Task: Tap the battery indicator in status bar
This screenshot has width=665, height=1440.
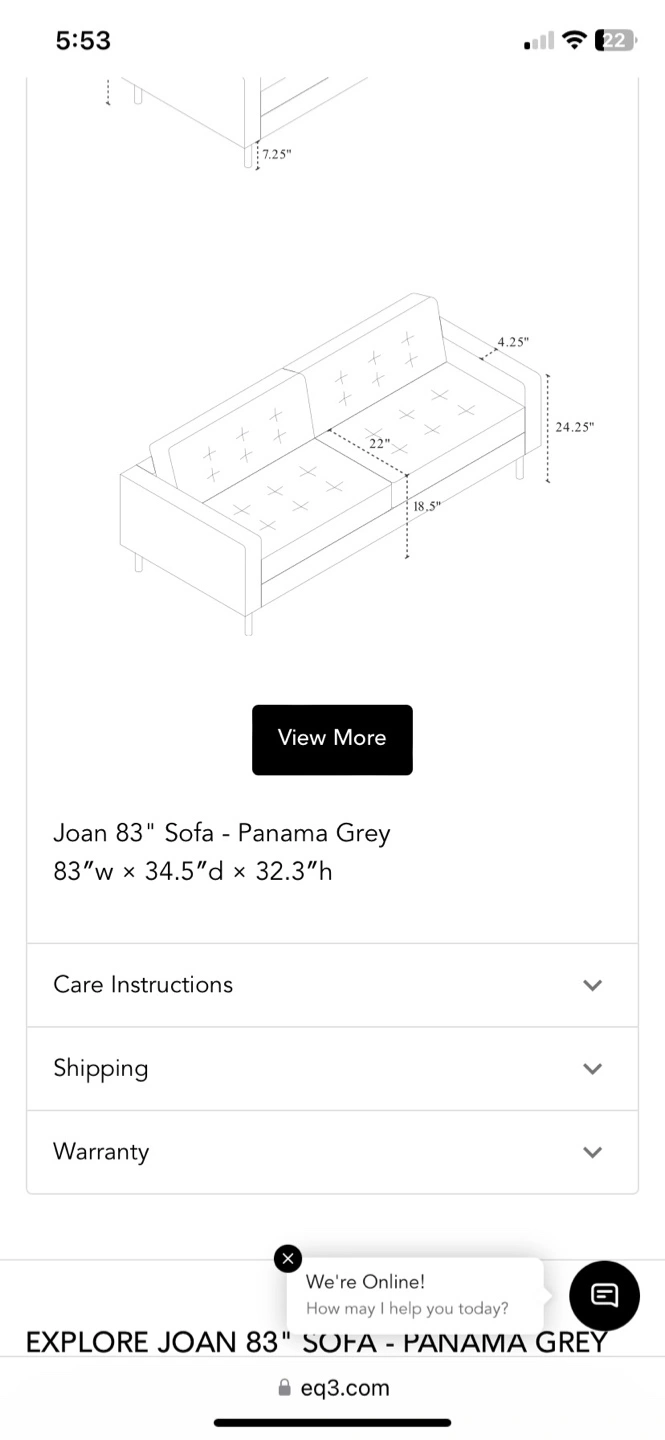Action: 616,40
